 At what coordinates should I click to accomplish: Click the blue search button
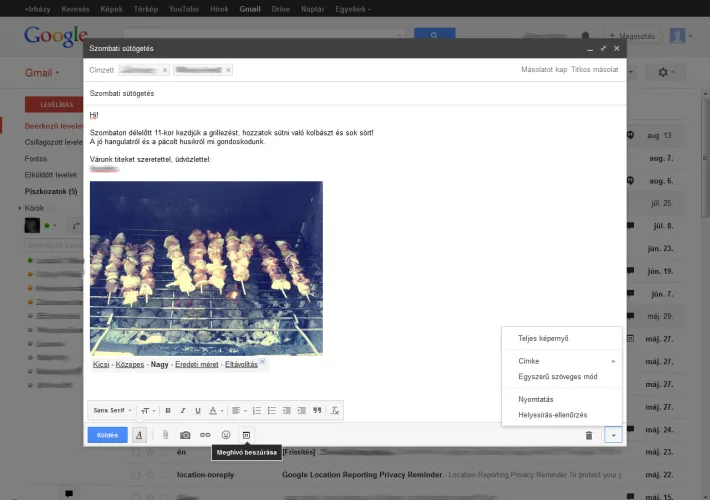pyautogui.click(x=434, y=34)
